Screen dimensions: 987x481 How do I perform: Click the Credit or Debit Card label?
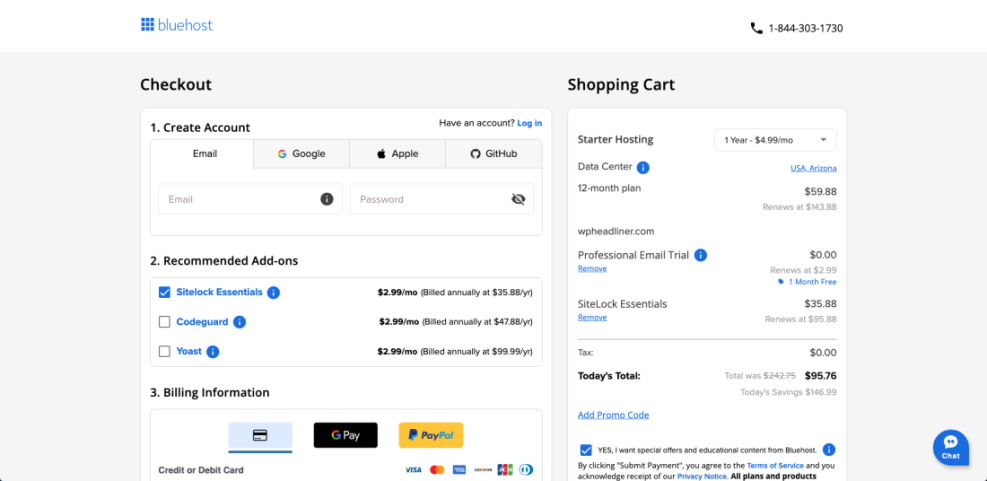tap(201, 470)
